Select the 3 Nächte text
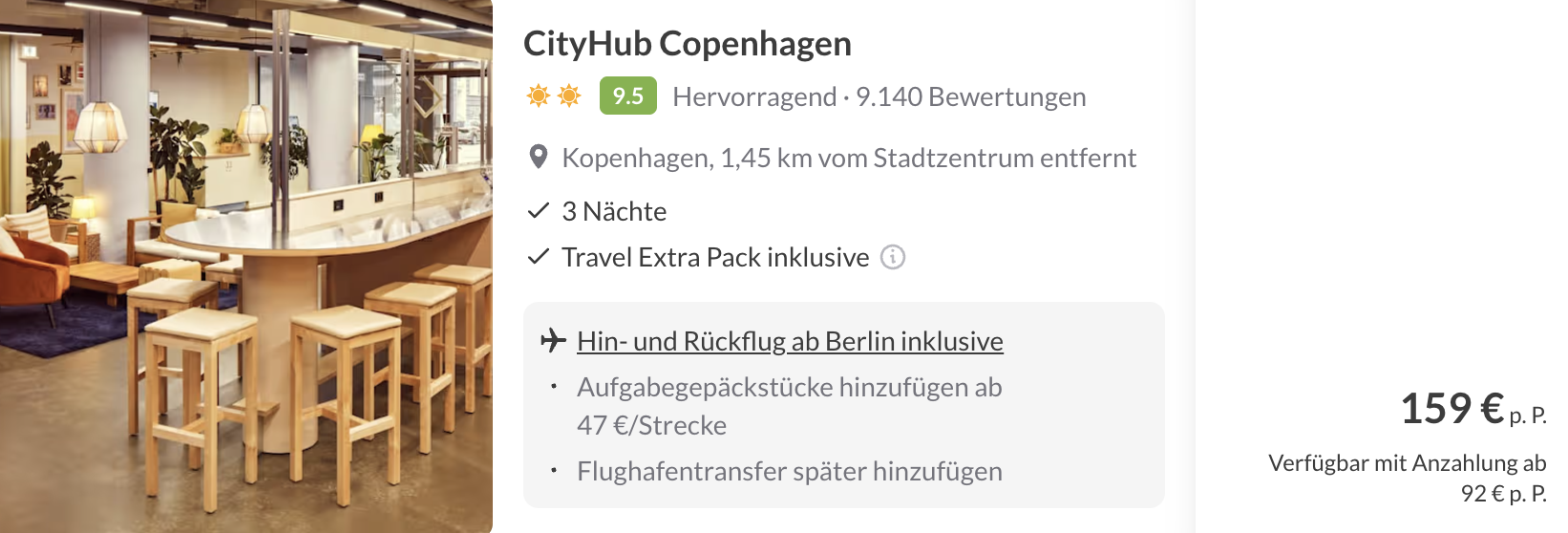 pos(614,212)
